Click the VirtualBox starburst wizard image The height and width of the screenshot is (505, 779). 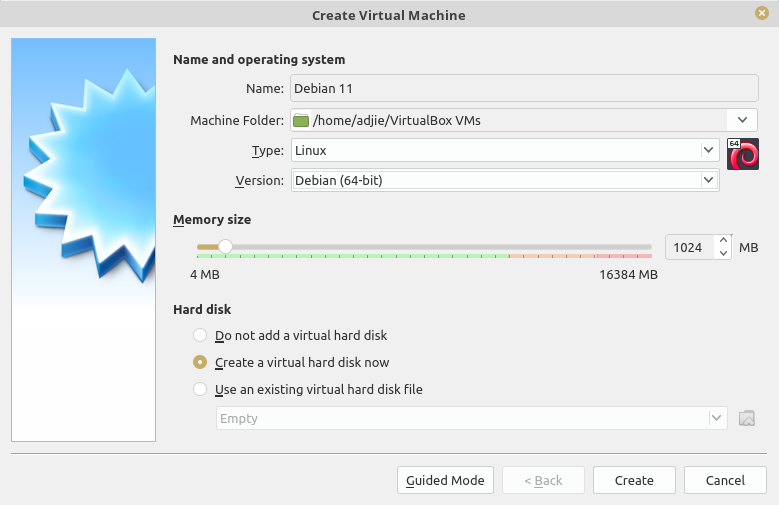click(83, 240)
